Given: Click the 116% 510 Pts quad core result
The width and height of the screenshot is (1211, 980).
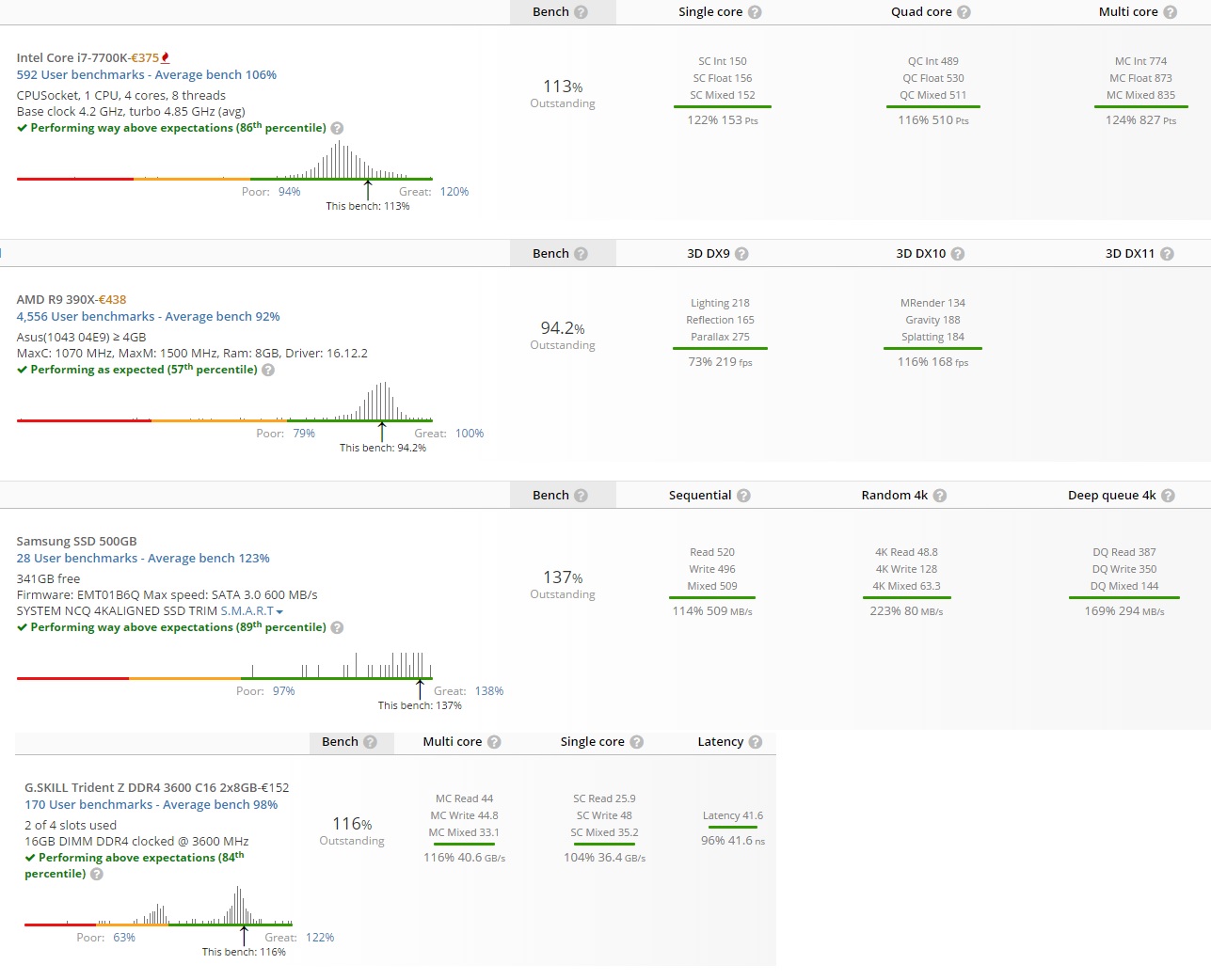Looking at the screenshot, I should 933,120.
